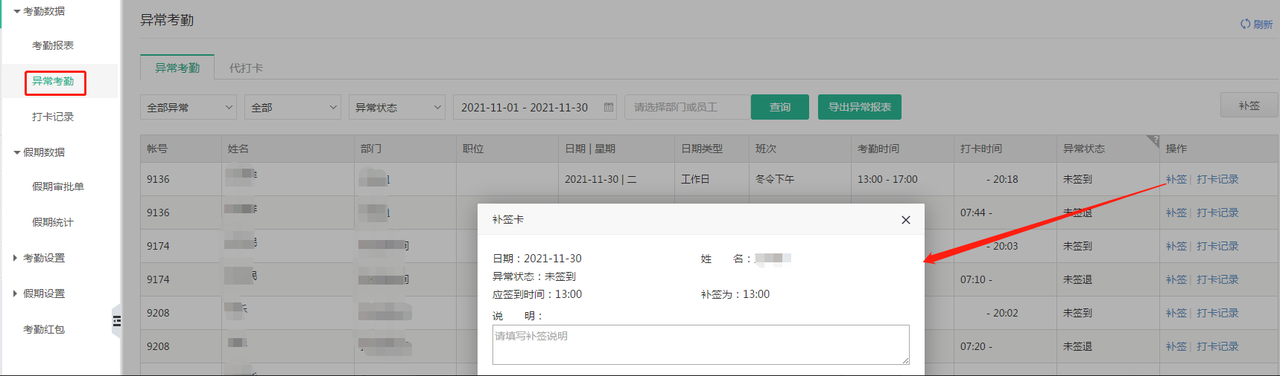Open the calendar icon in the date range field

coord(609,107)
